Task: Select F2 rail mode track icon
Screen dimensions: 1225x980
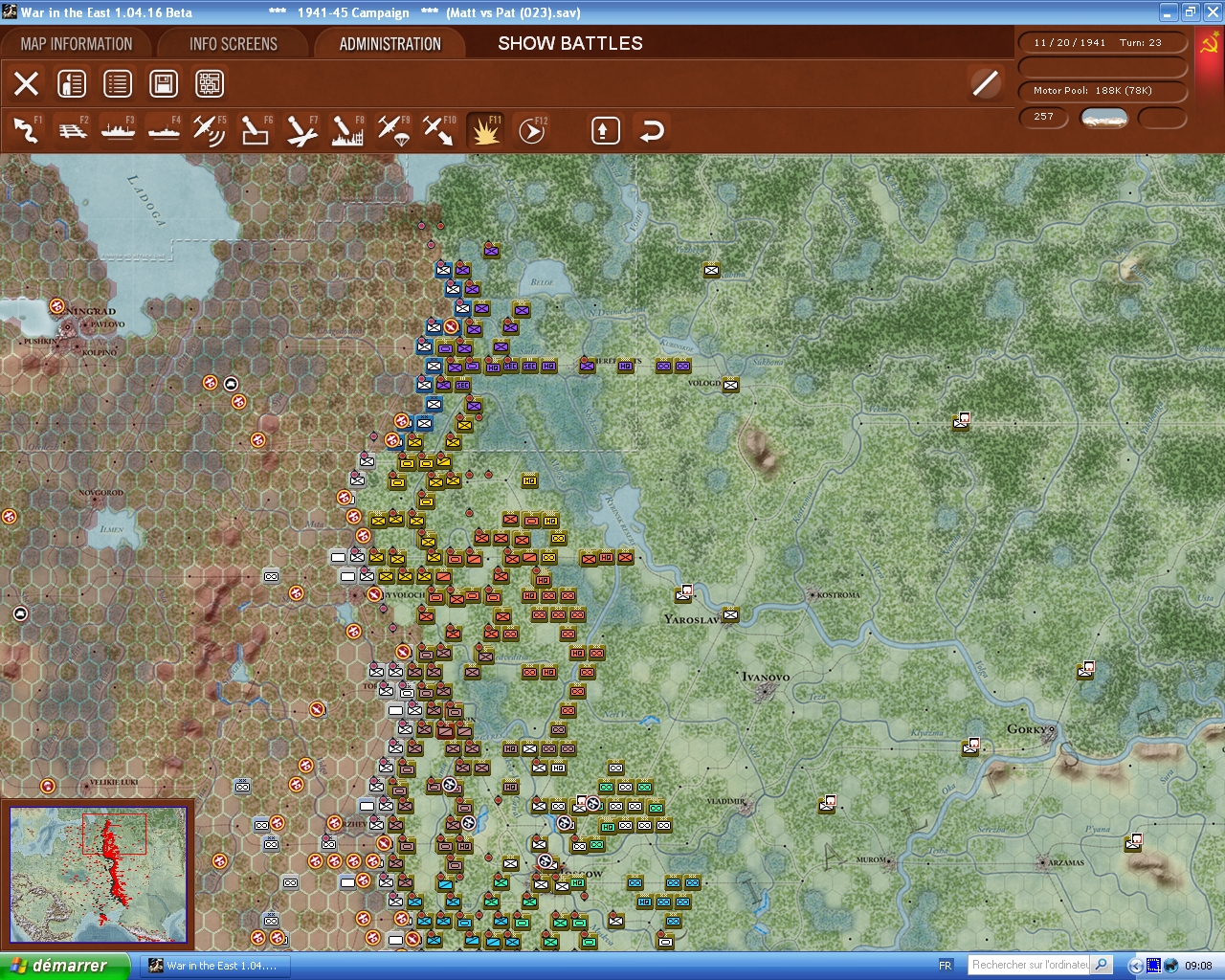Action: (x=73, y=130)
